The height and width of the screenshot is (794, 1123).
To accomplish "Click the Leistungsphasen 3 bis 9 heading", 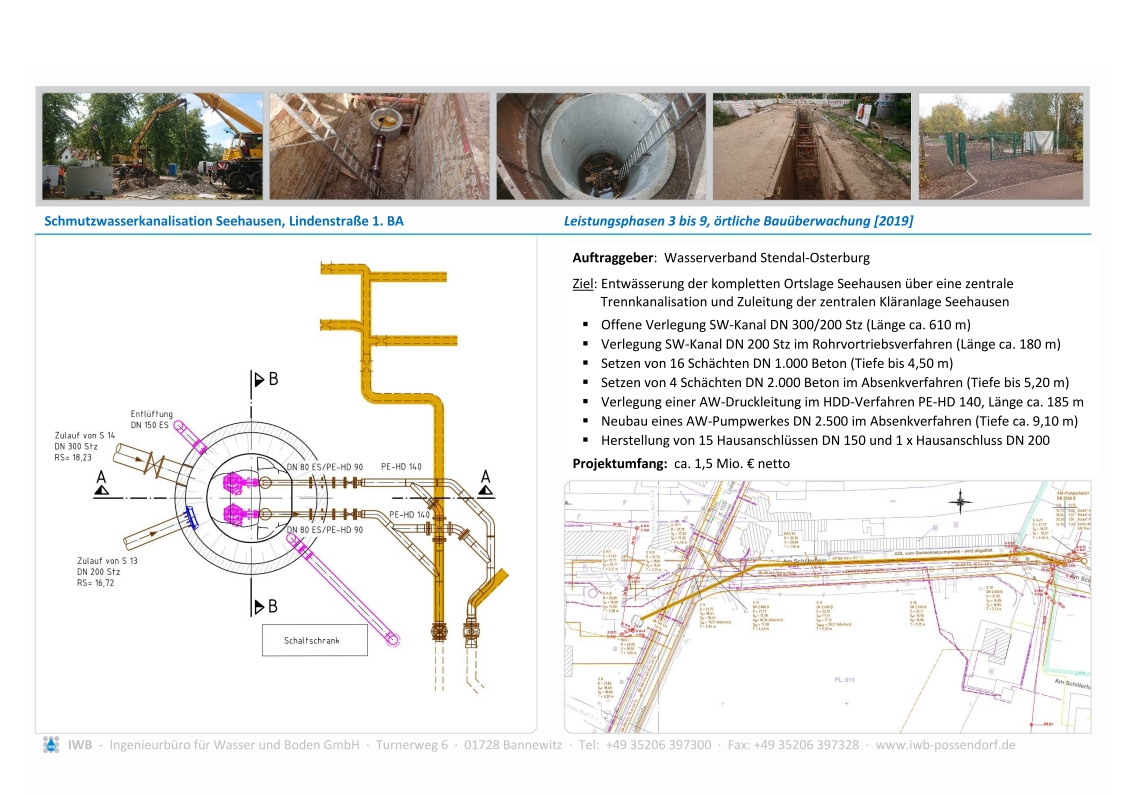I will pyautogui.click(x=738, y=221).
